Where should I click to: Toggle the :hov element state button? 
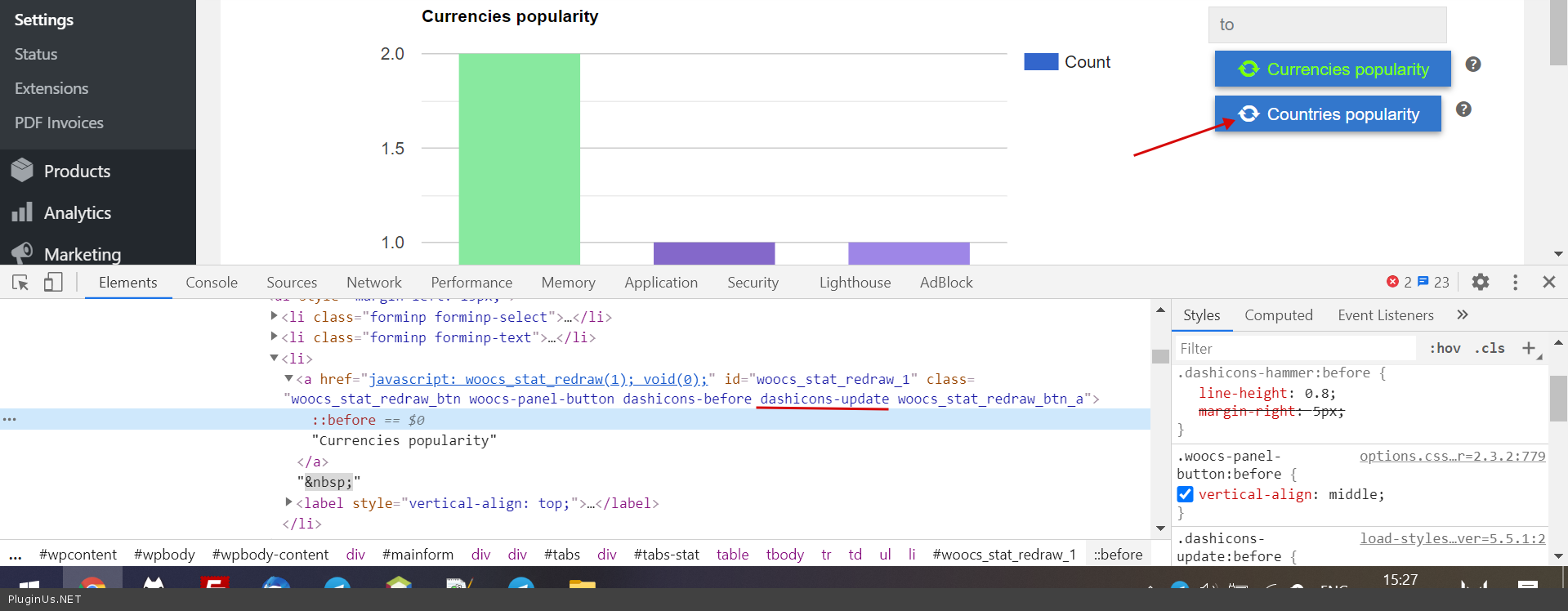coord(1445,349)
